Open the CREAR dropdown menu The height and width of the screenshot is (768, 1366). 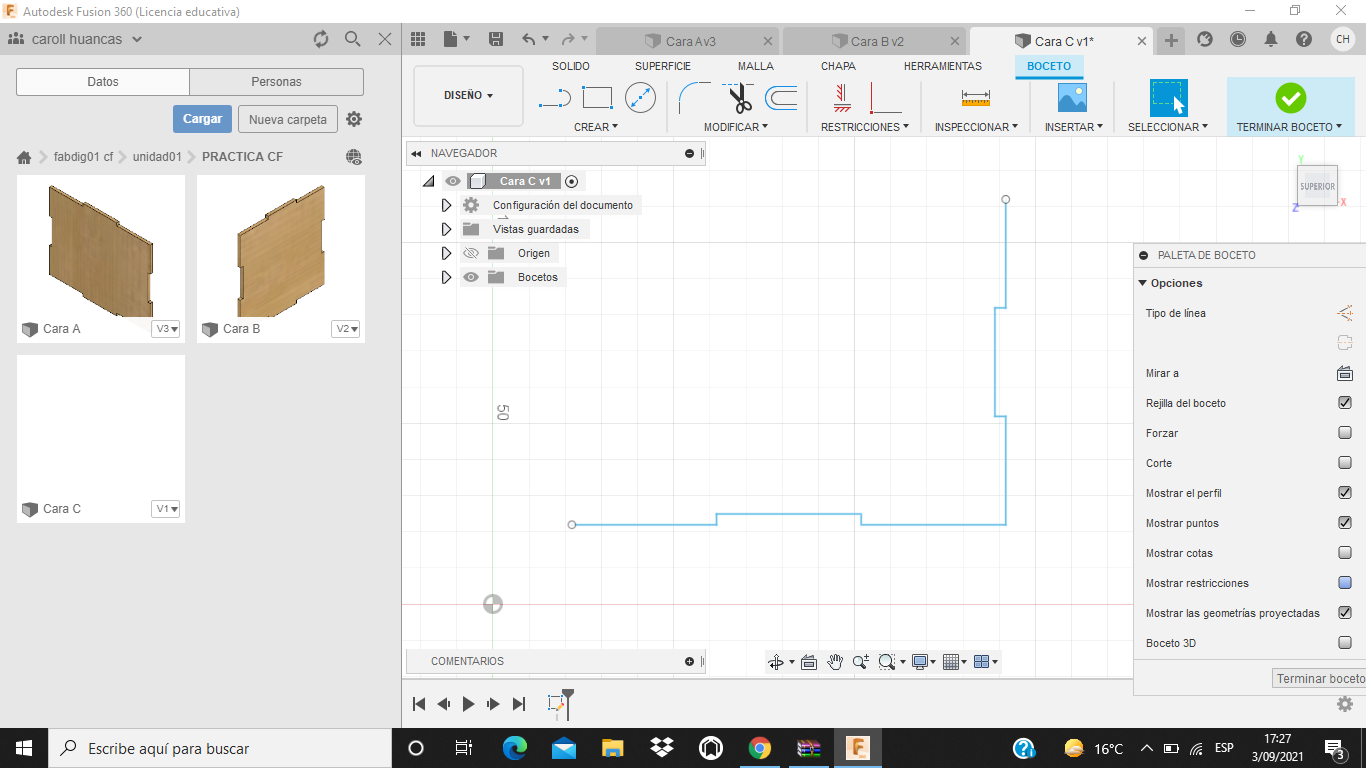[596, 127]
